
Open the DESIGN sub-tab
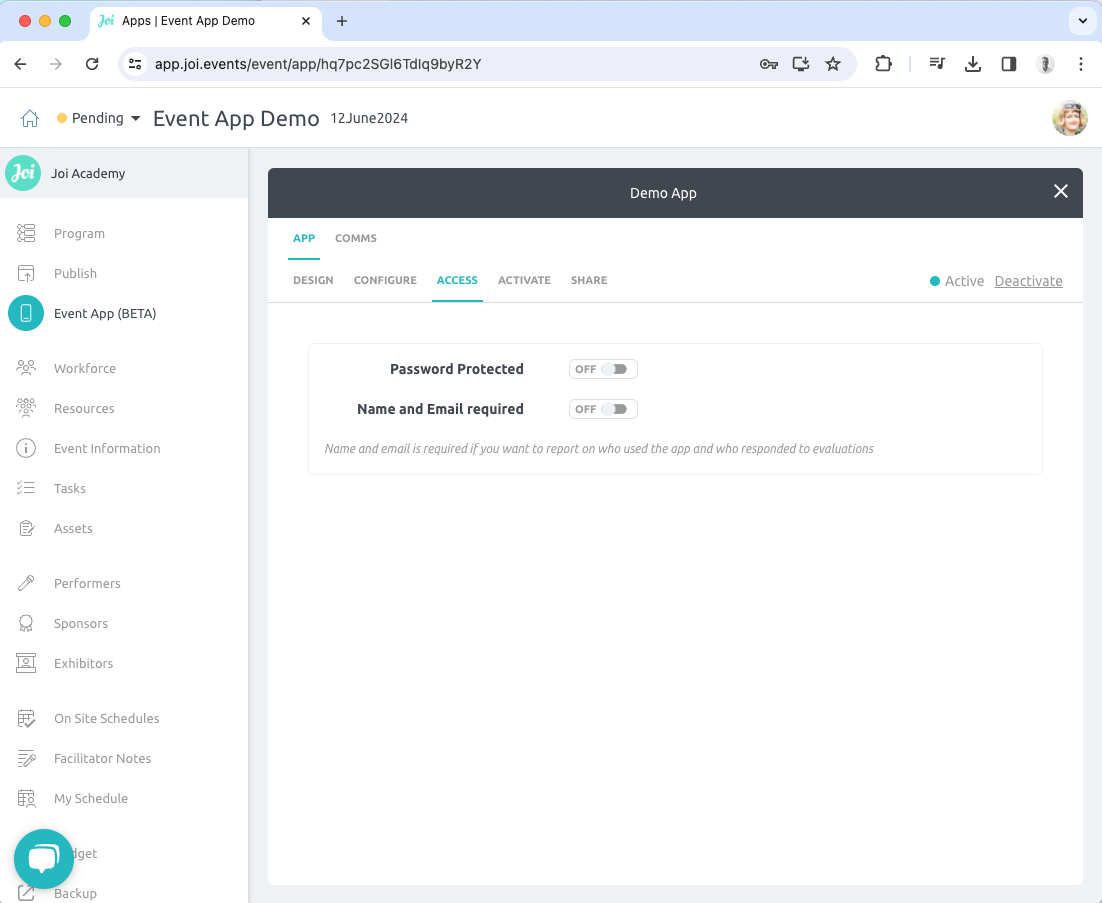[313, 280]
